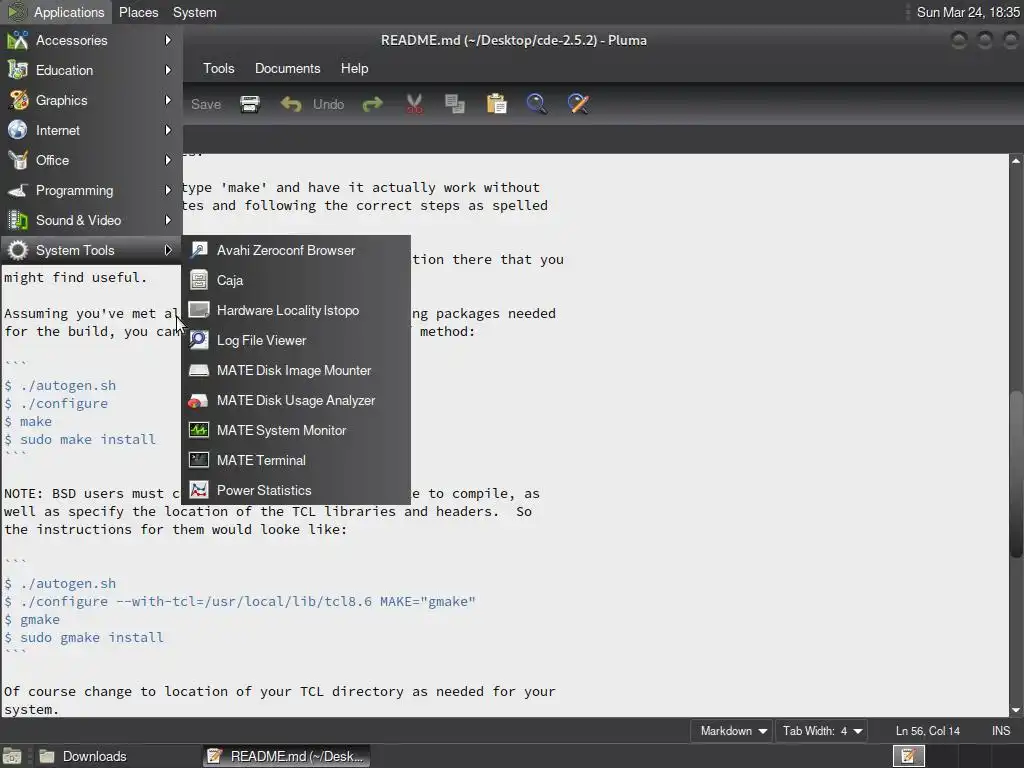Click the Redo arrow icon
The image size is (1024, 768).
click(x=372, y=104)
